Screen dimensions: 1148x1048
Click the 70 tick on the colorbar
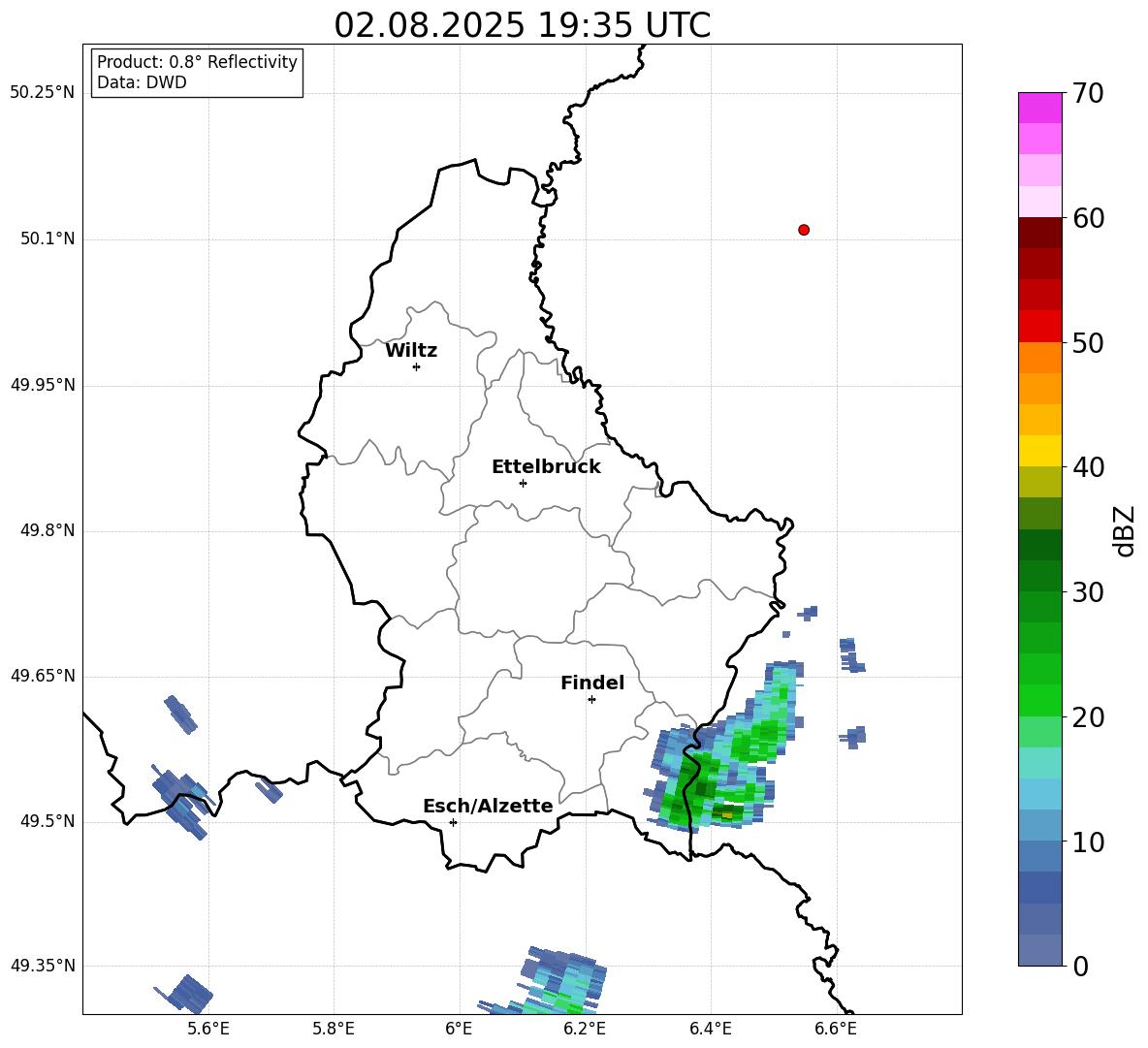click(1088, 94)
